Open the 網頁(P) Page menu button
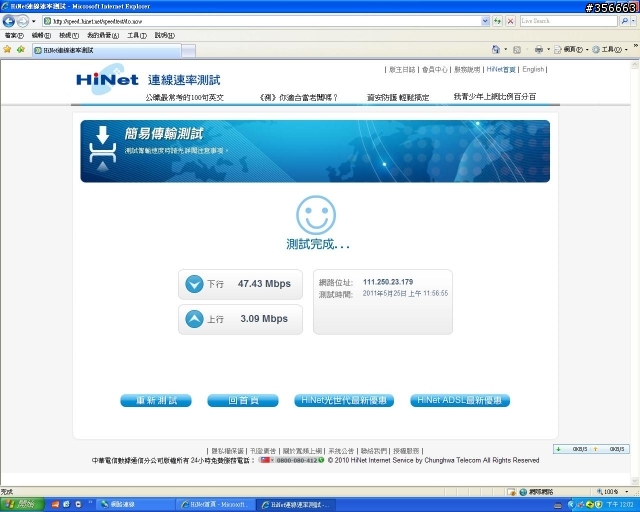 571,49
